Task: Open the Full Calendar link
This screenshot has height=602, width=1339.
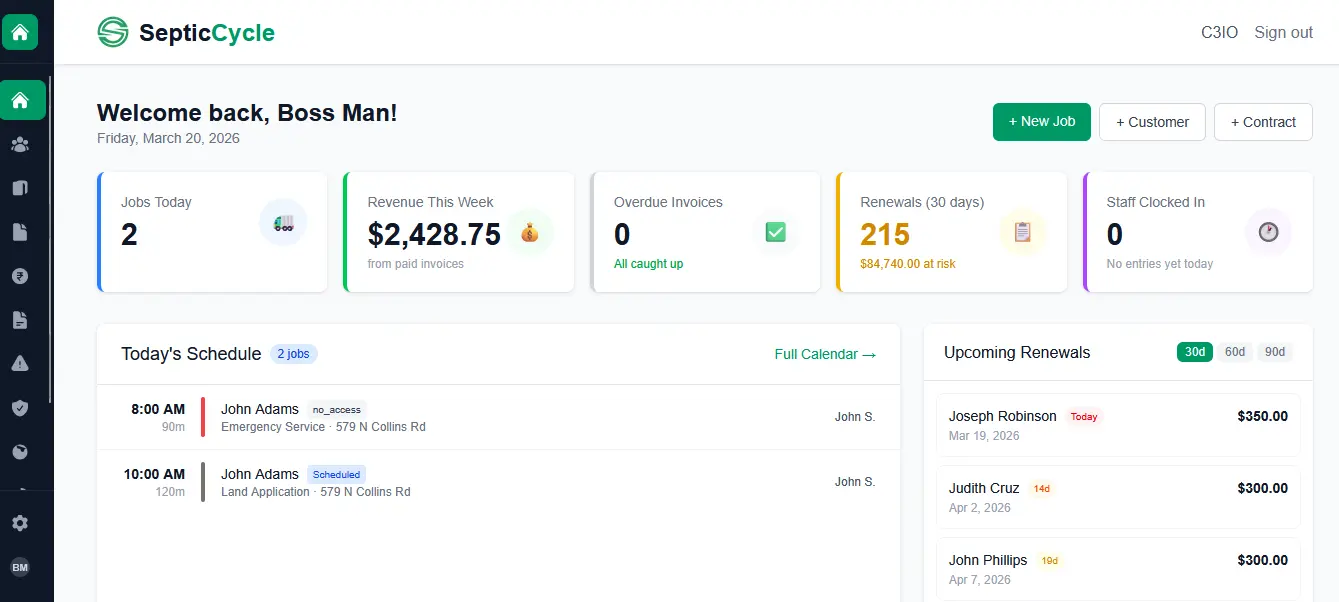Action: pos(824,354)
